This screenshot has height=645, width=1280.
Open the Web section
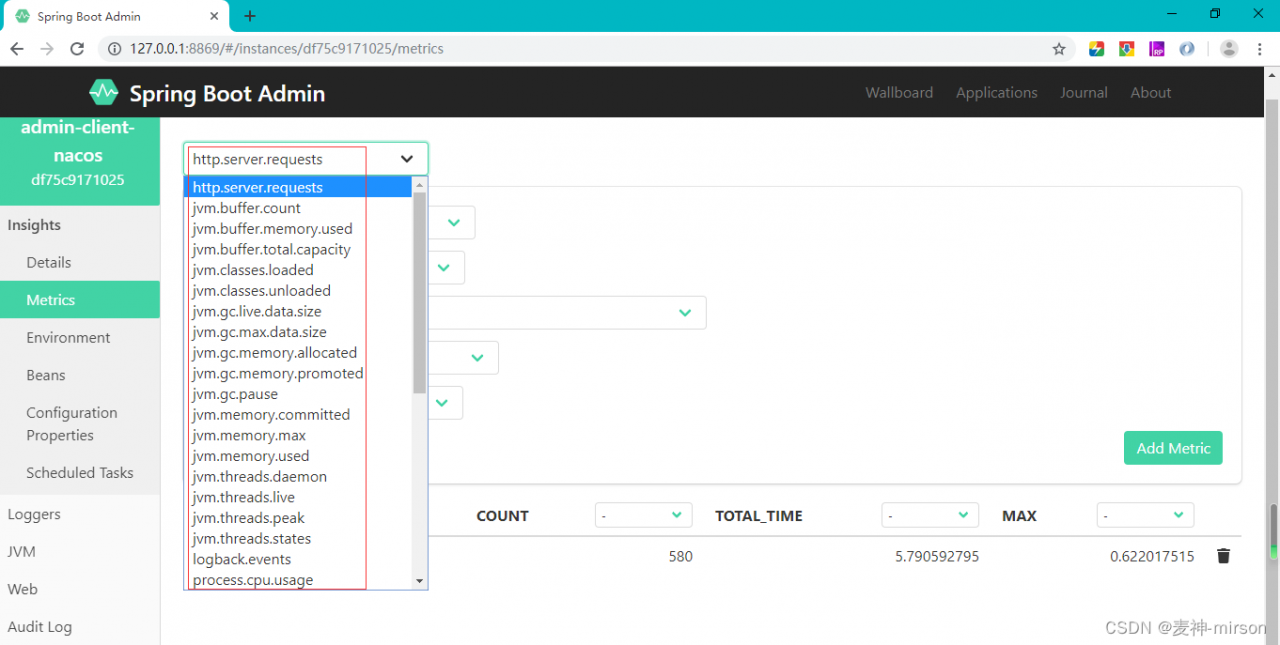coord(80,589)
